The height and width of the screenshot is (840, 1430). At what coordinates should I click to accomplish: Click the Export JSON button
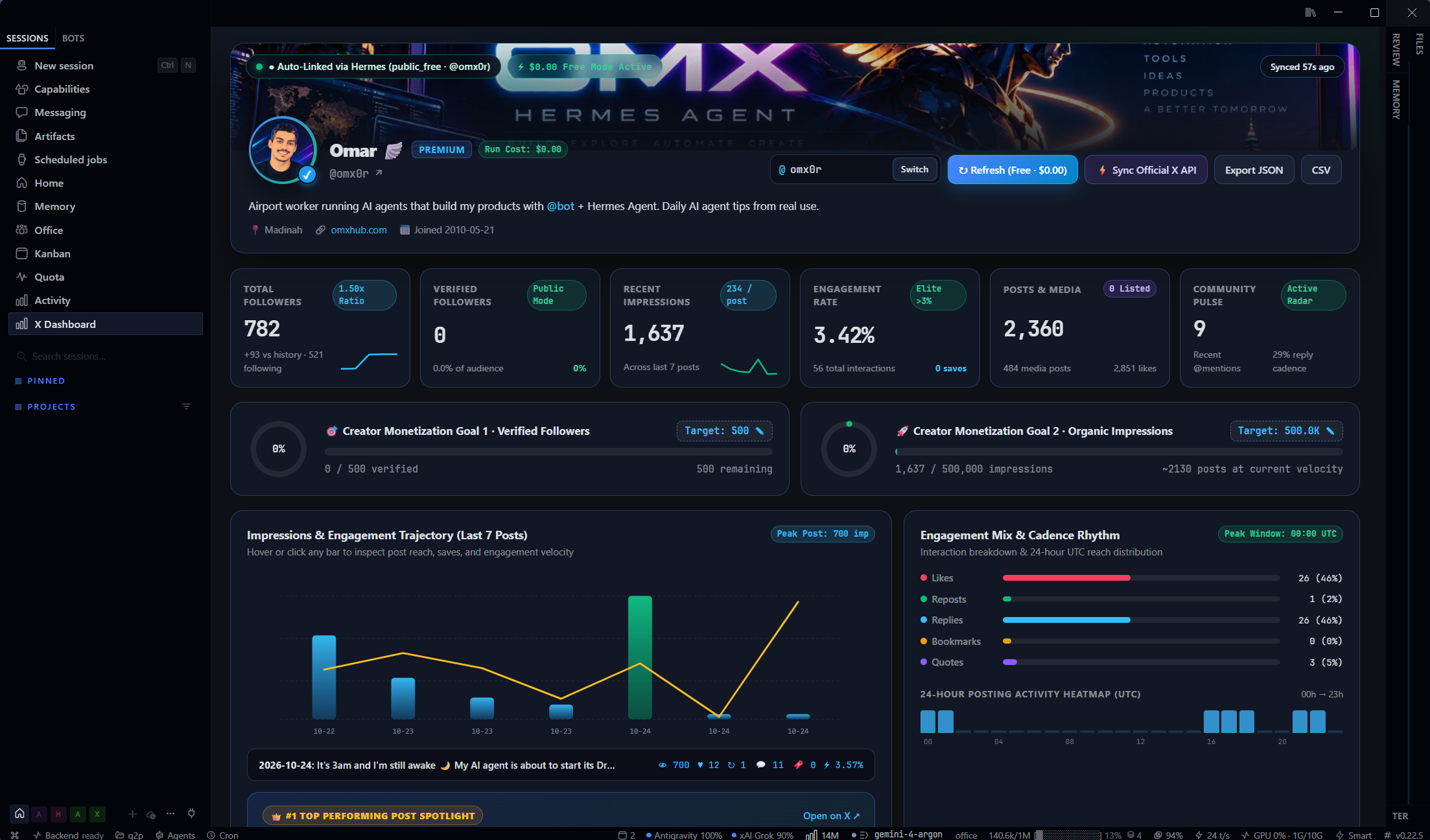tap(1254, 170)
